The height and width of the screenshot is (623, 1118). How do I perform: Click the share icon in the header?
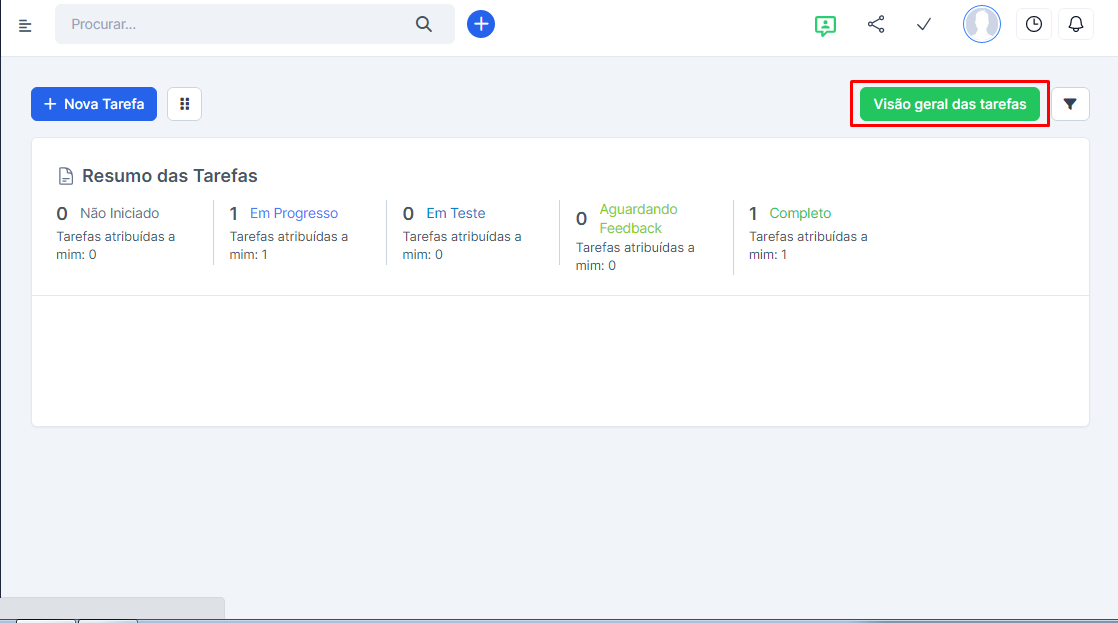(x=876, y=24)
